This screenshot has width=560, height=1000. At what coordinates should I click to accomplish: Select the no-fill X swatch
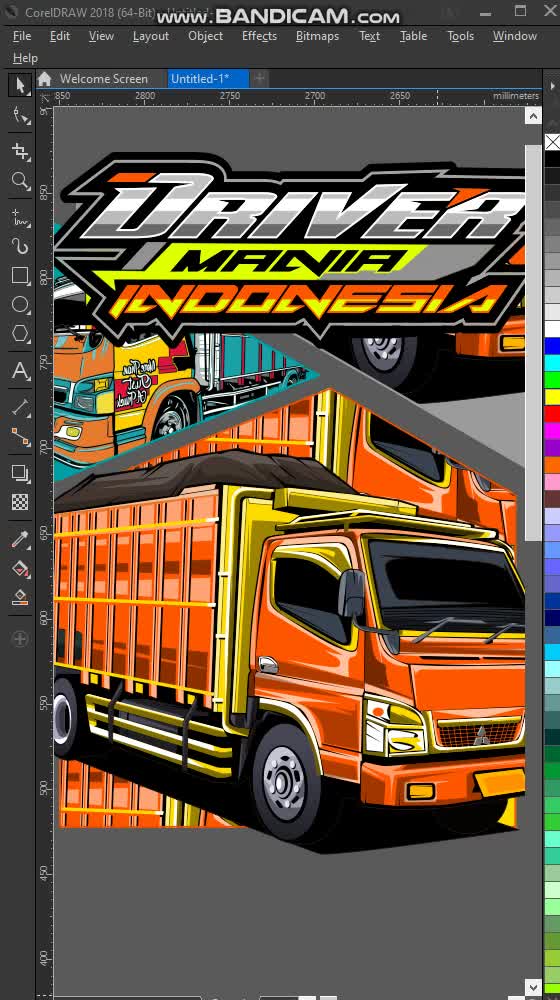point(552,142)
